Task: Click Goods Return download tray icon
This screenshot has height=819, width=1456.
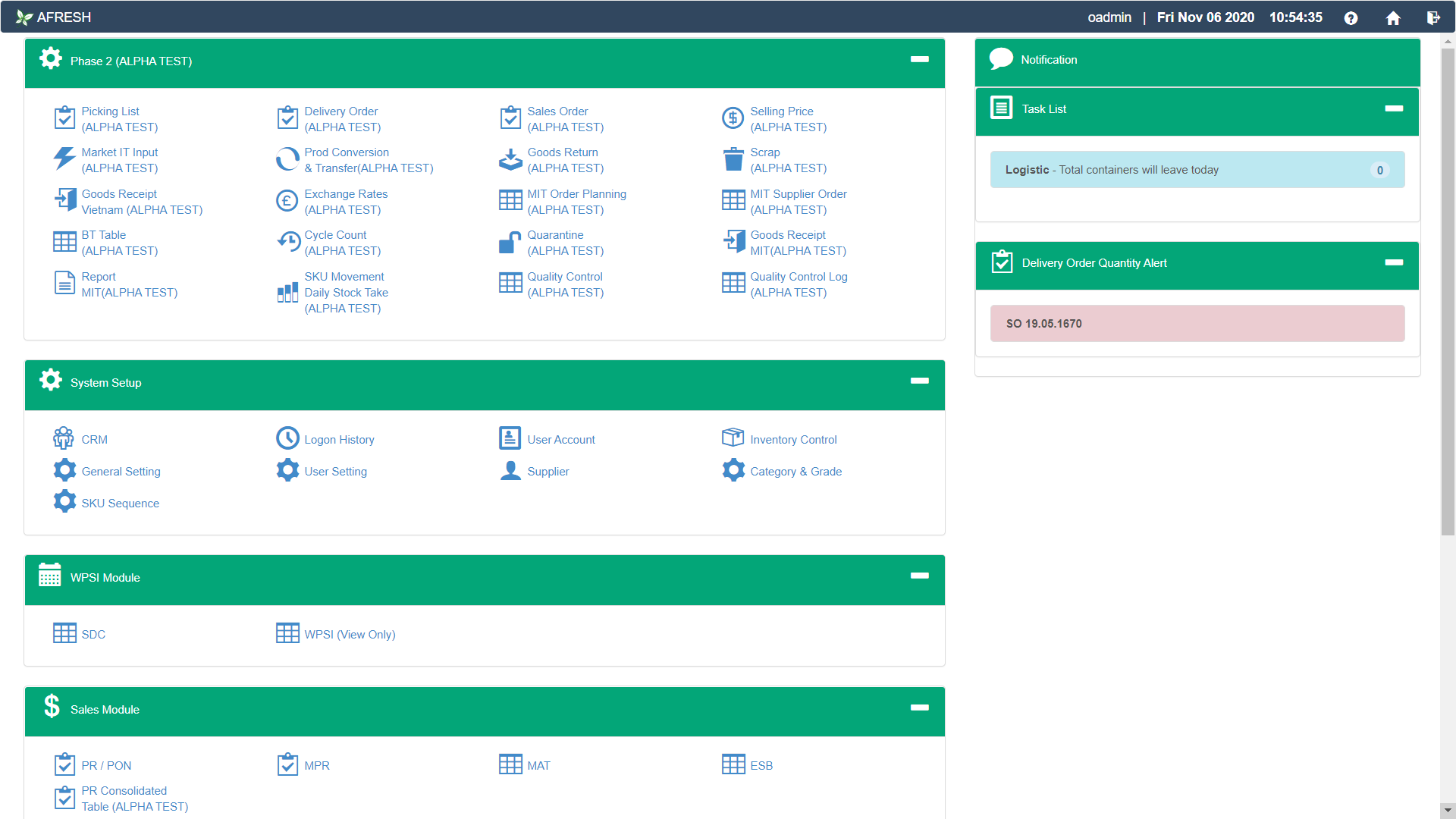Action: coord(510,158)
